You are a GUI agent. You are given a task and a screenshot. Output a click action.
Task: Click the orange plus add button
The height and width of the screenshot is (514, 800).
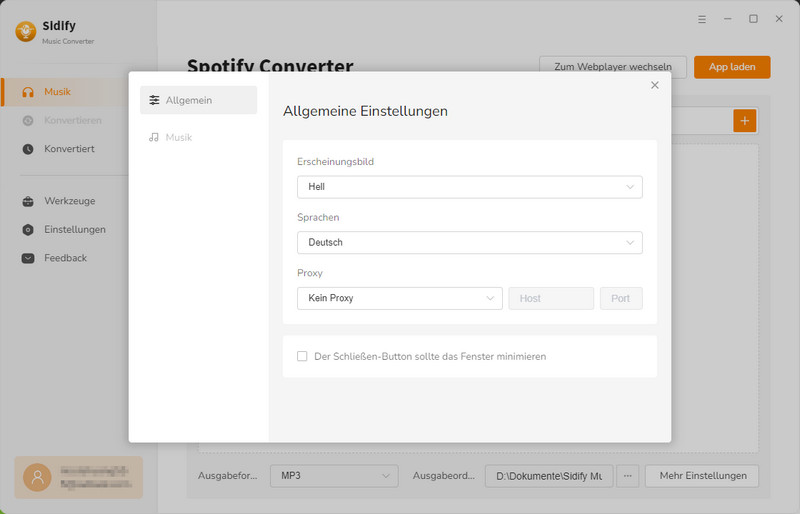[744, 121]
